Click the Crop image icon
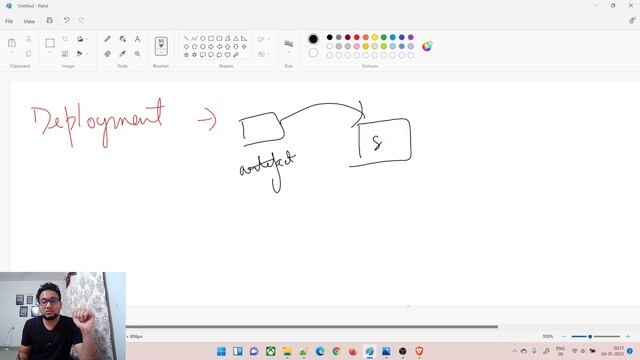This screenshot has width=640, height=360. pyautogui.click(x=65, y=39)
